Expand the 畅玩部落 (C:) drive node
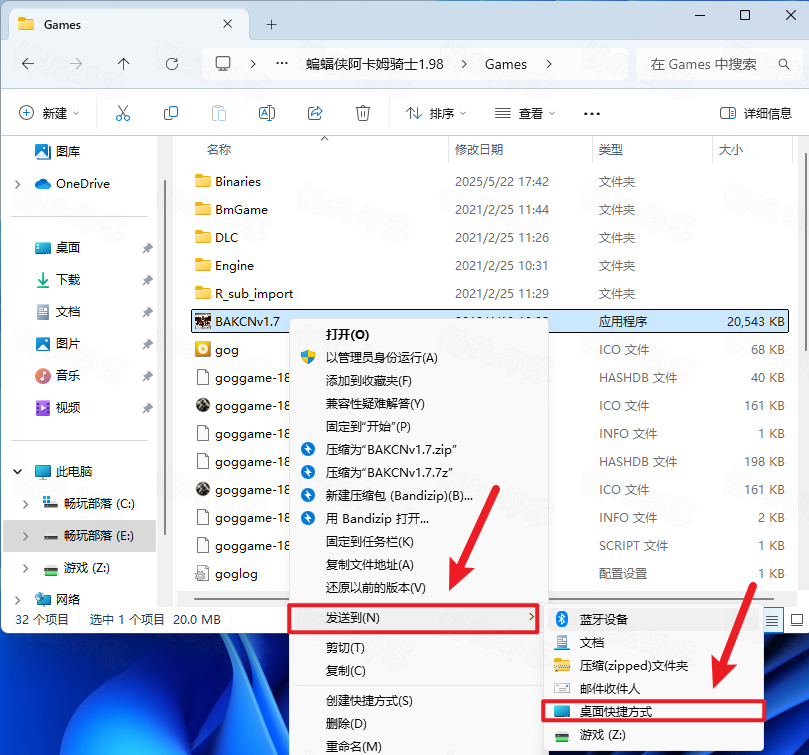Image resolution: width=809 pixels, height=755 pixels. click(25, 504)
